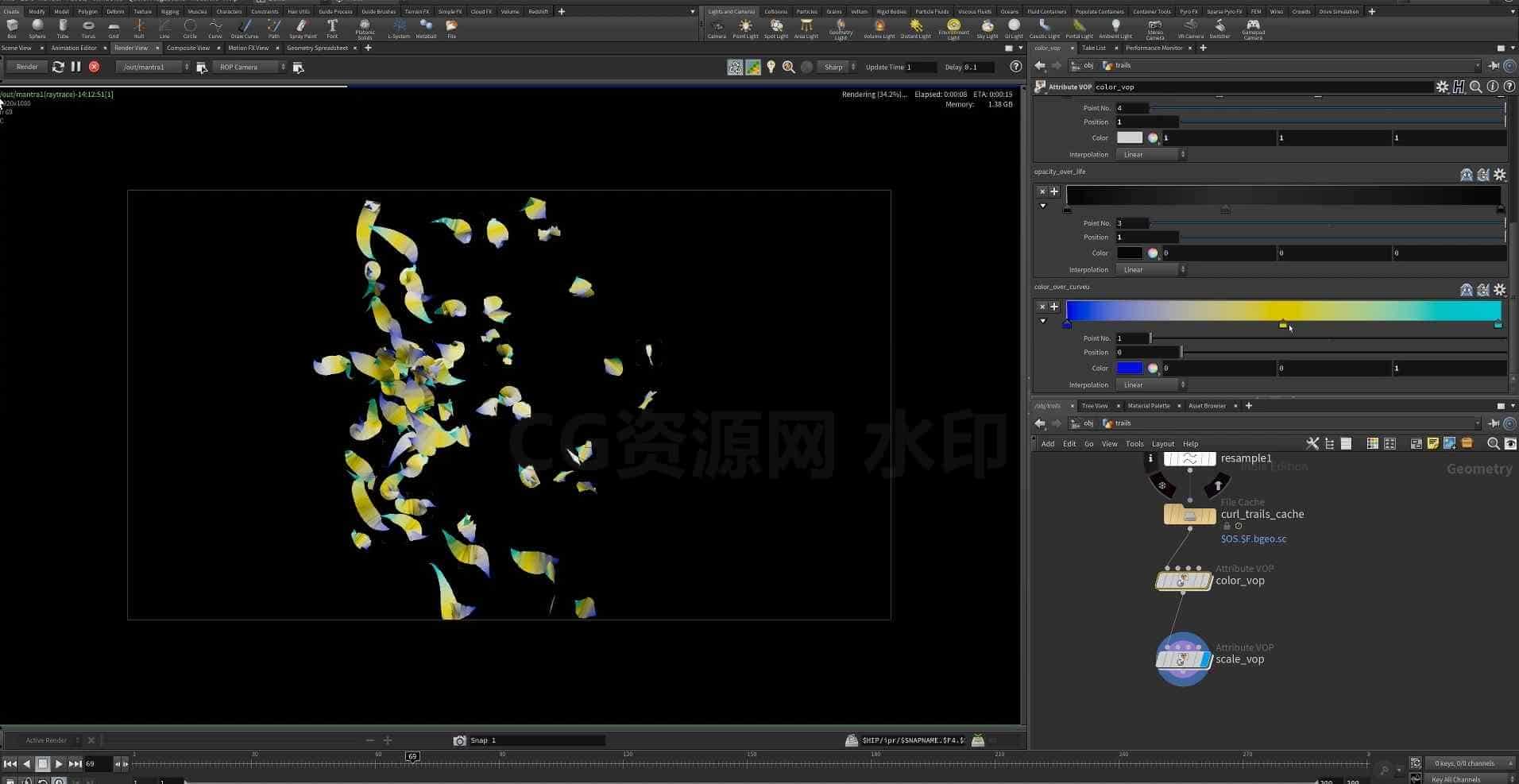Pause the current render
The width and height of the screenshot is (1519, 784).
point(76,67)
